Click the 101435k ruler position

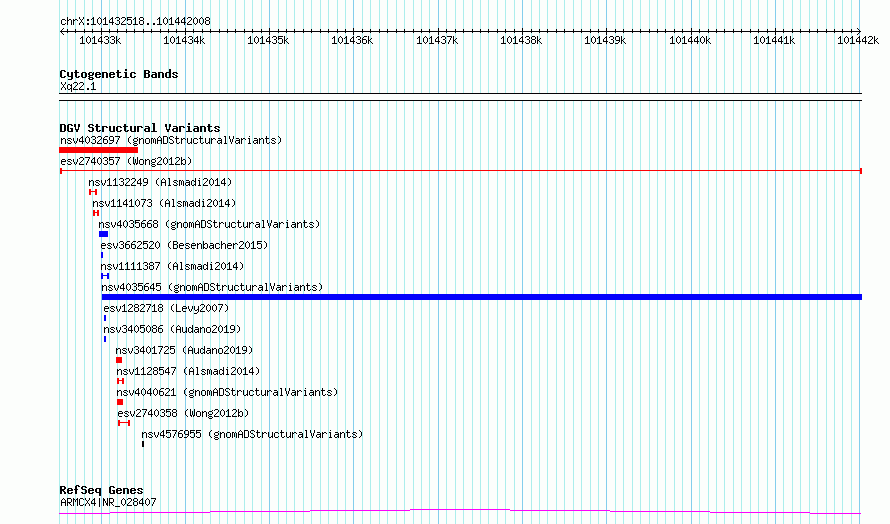(268, 40)
